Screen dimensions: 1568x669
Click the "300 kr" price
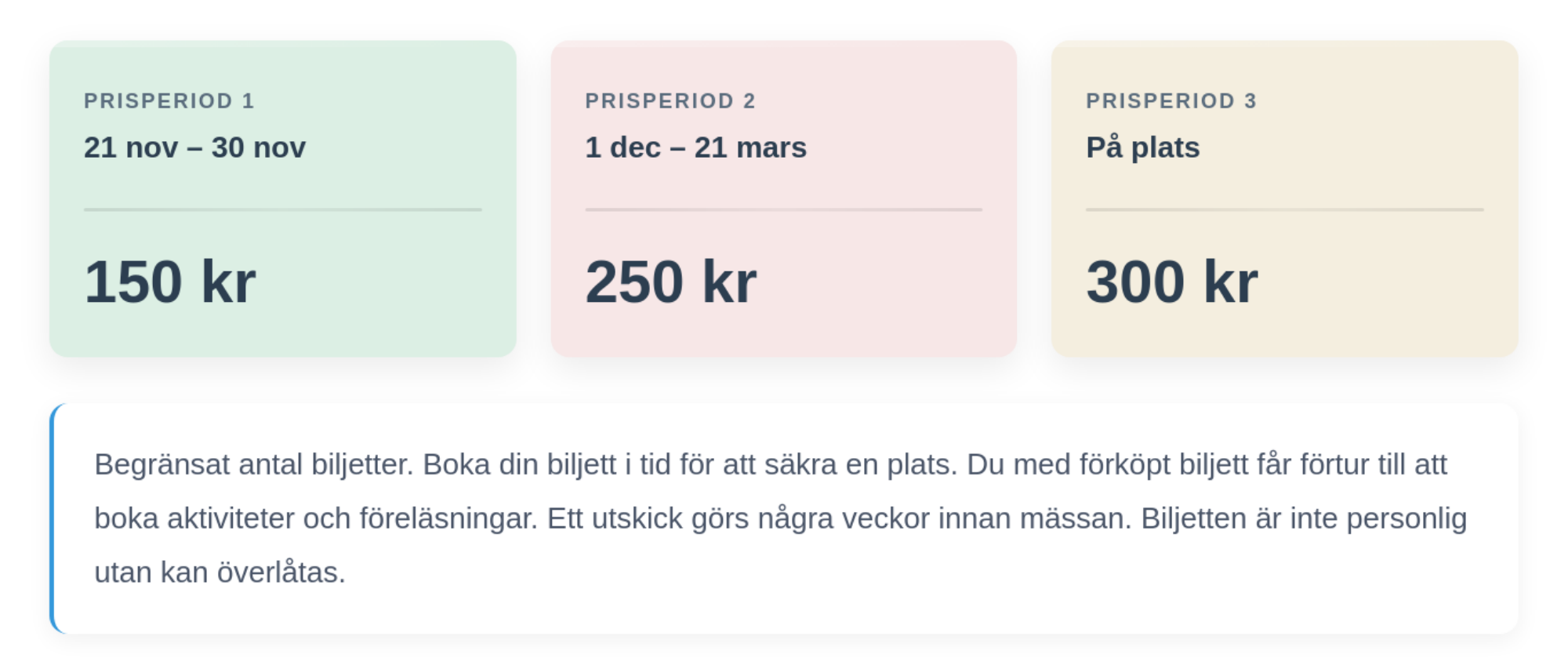click(x=1171, y=282)
